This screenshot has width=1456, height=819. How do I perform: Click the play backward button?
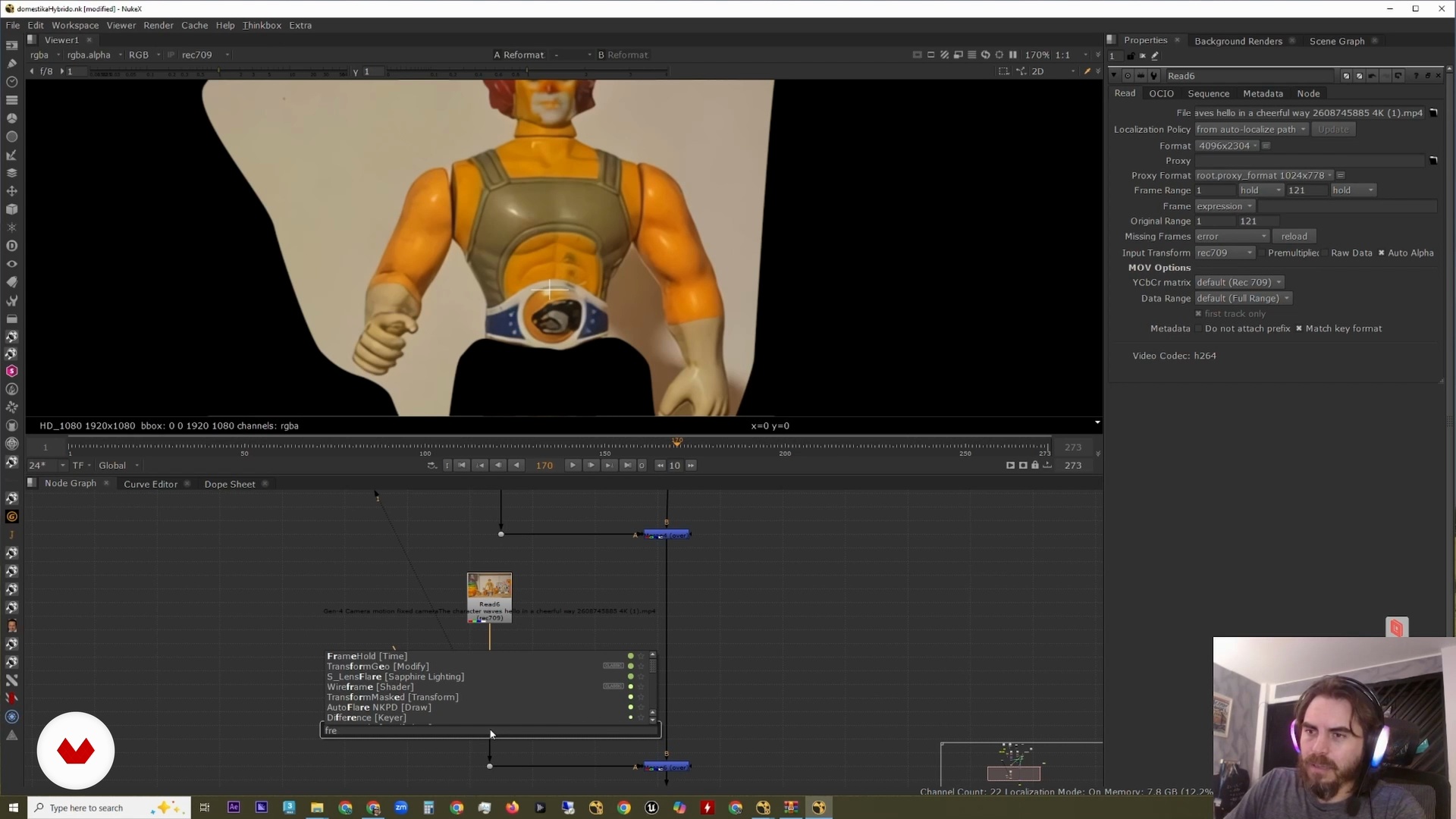tap(517, 466)
